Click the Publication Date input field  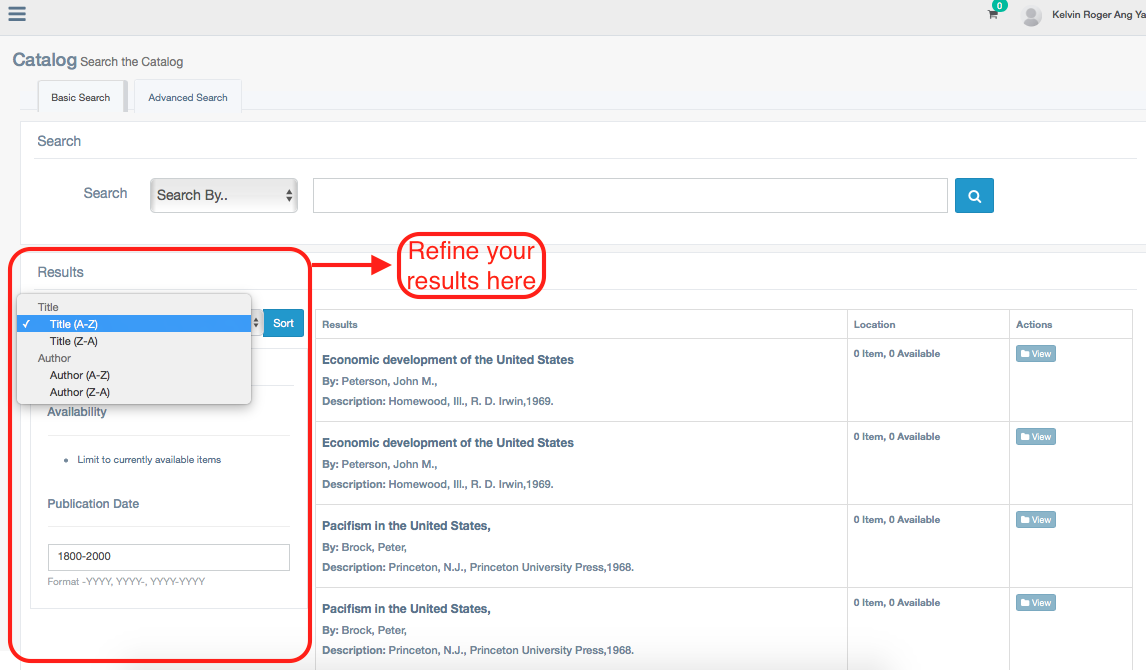coord(168,557)
